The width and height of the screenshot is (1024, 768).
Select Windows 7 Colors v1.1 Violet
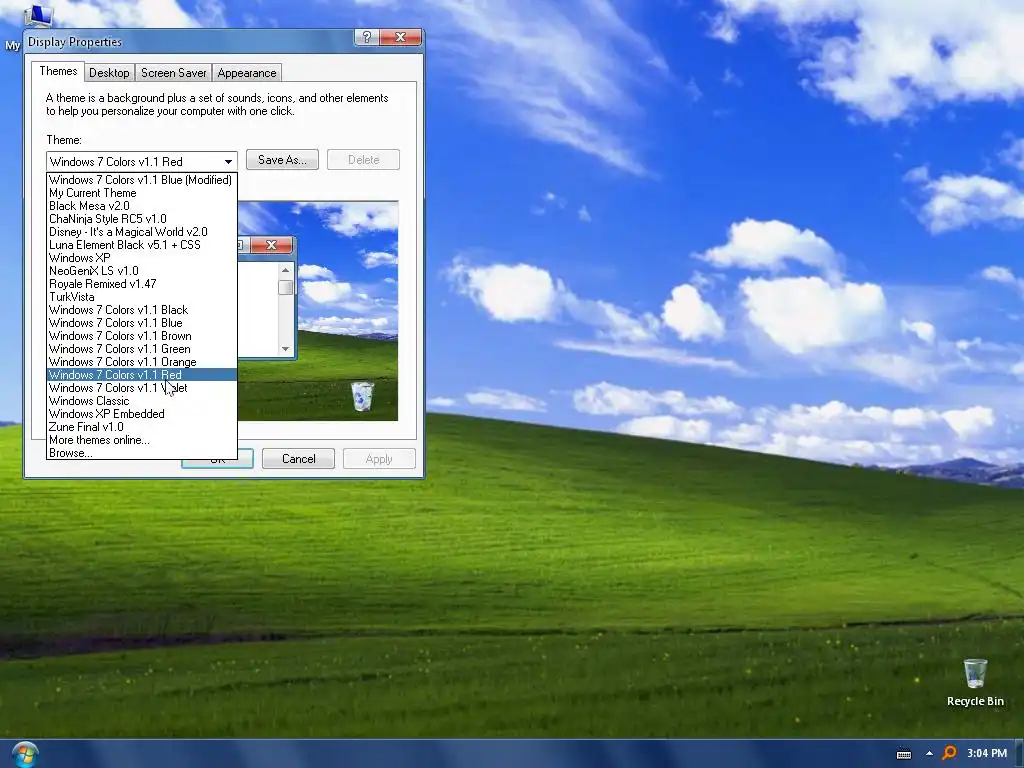142,388
